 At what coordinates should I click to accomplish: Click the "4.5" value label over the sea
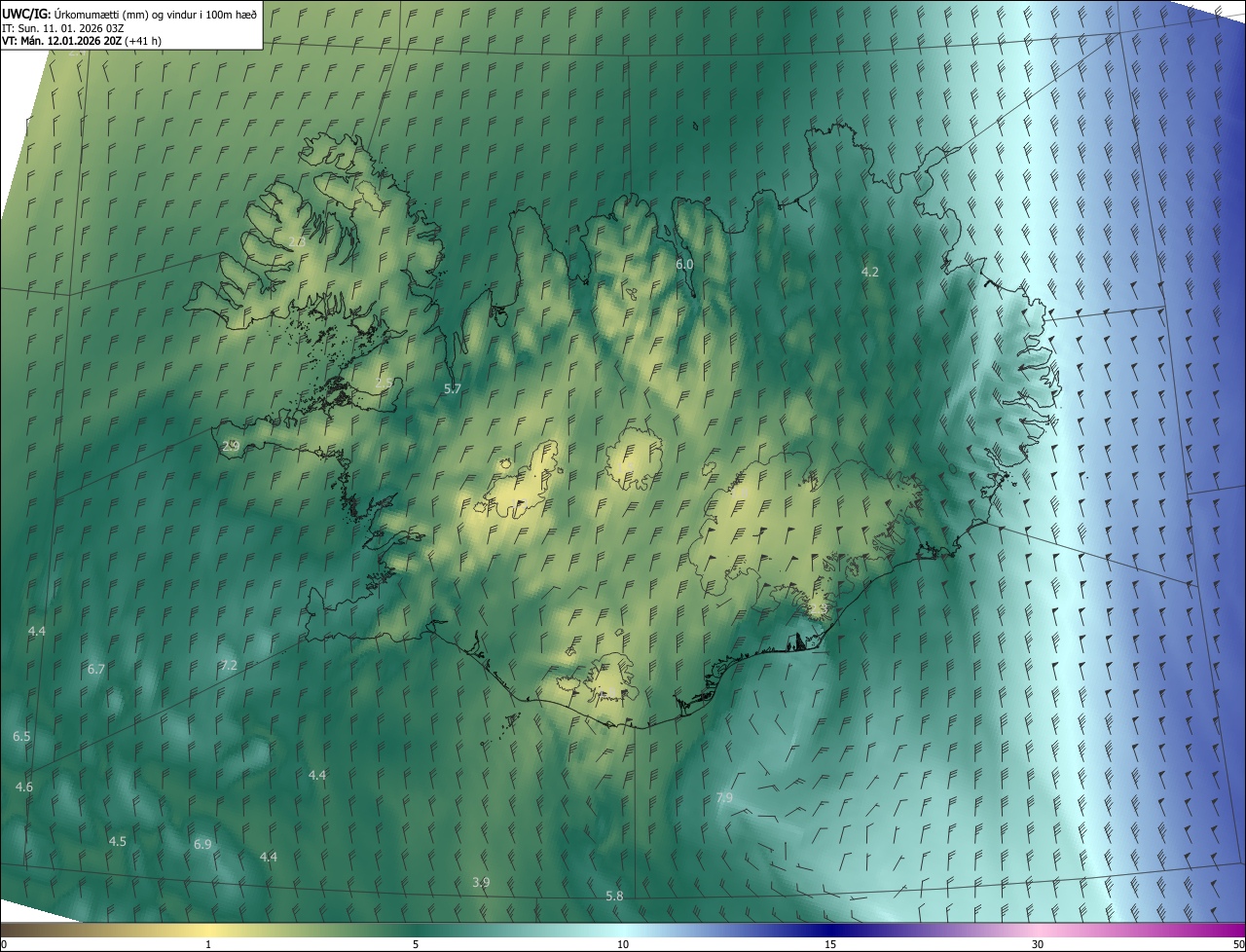[x=118, y=841]
